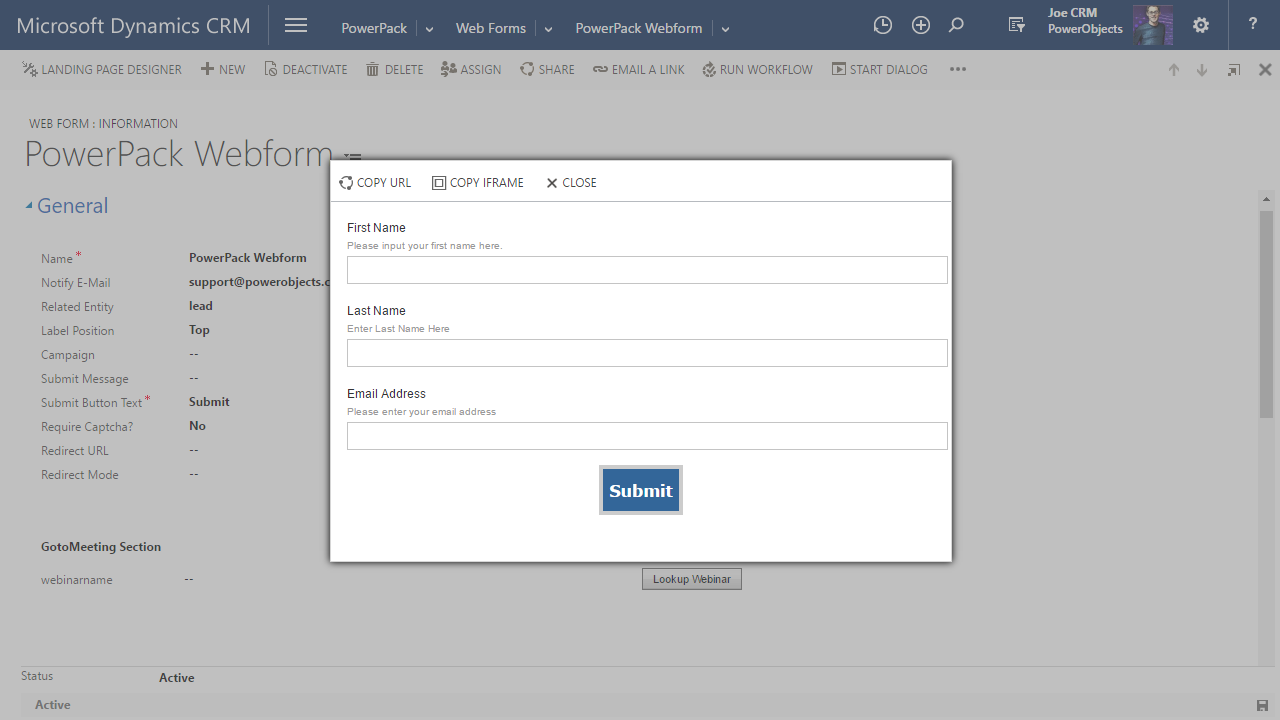Open the search magnifier icon
Image resolution: width=1280 pixels, height=720 pixels.
coord(956,25)
